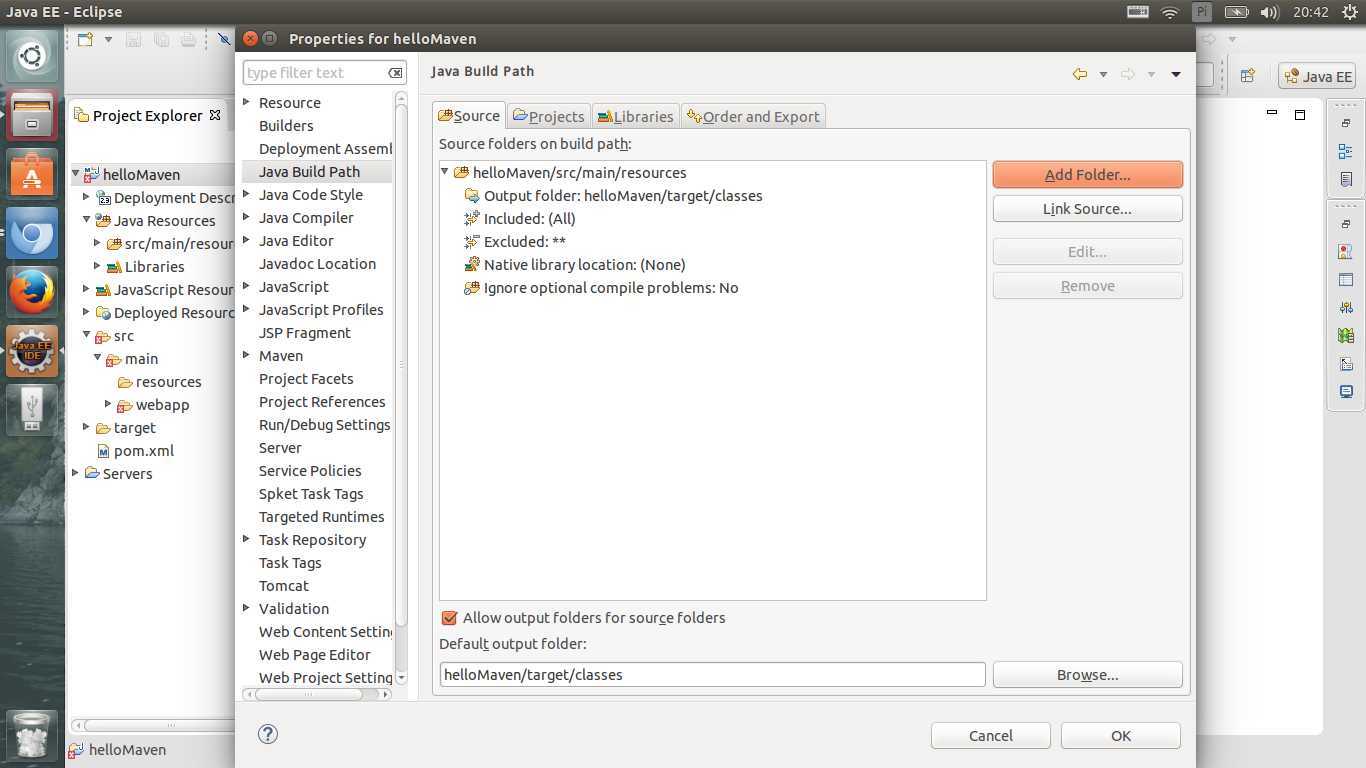This screenshot has width=1366, height=768.
Task: Clear the filter text with the clear icon
Action: click(x=395, y=73)
